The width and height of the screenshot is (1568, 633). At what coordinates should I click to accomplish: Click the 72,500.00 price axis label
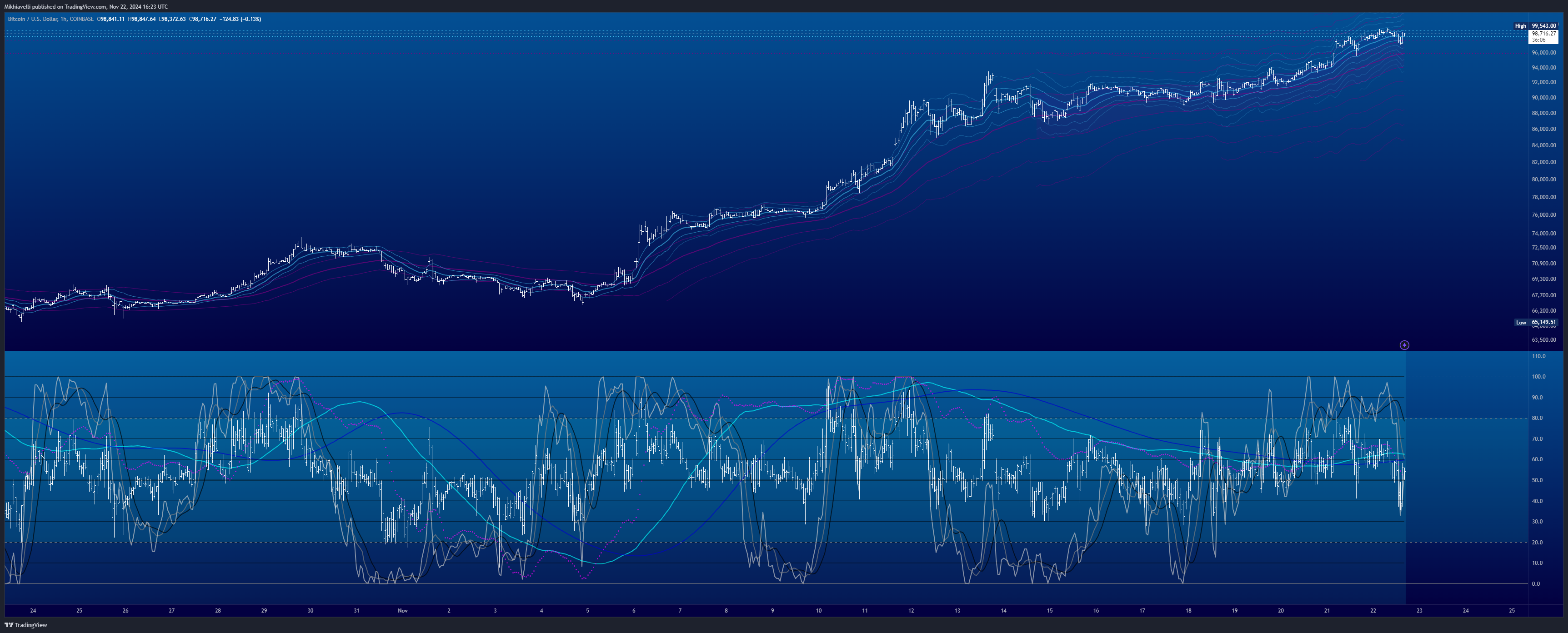1543,248
